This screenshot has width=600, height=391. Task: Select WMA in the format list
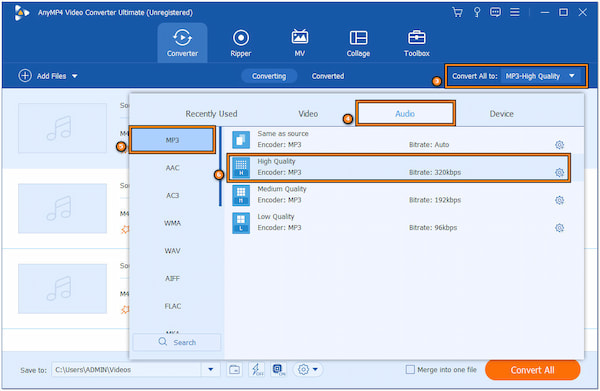point(172,223)
